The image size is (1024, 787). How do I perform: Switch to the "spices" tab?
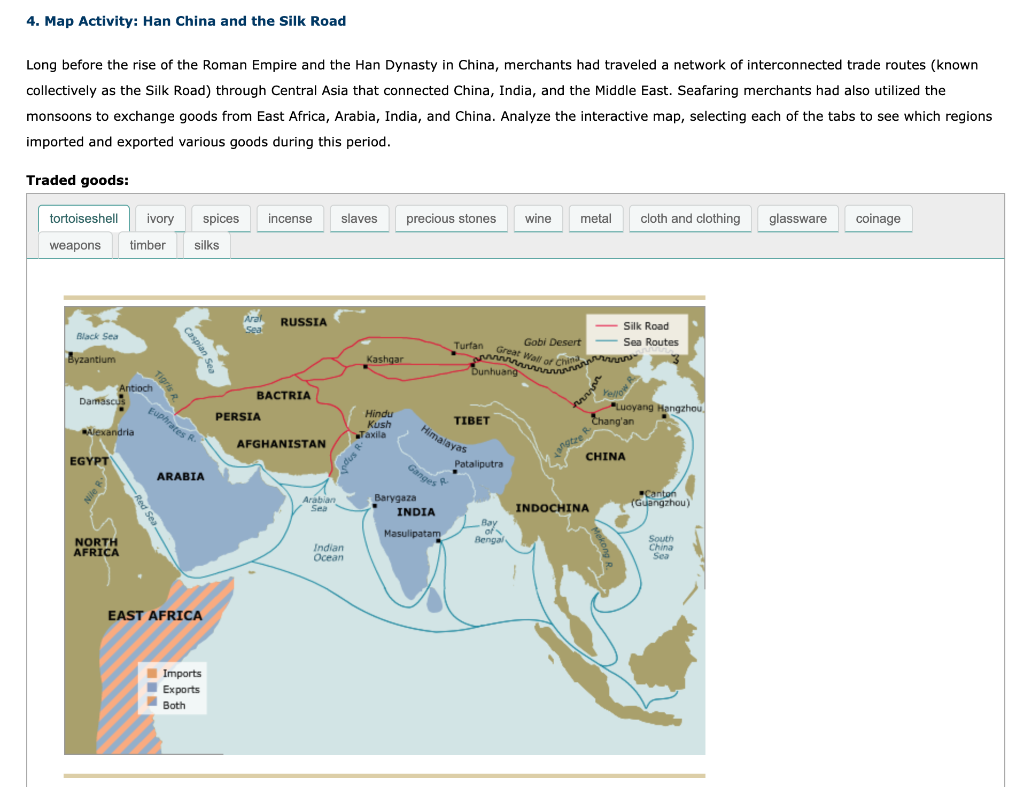[221, 218]
